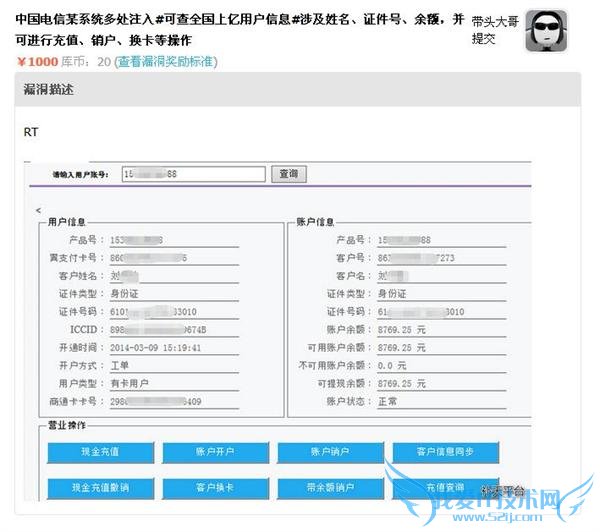Click the 账户销户 button
600x532 pixels.
click(x=330, y=452)
